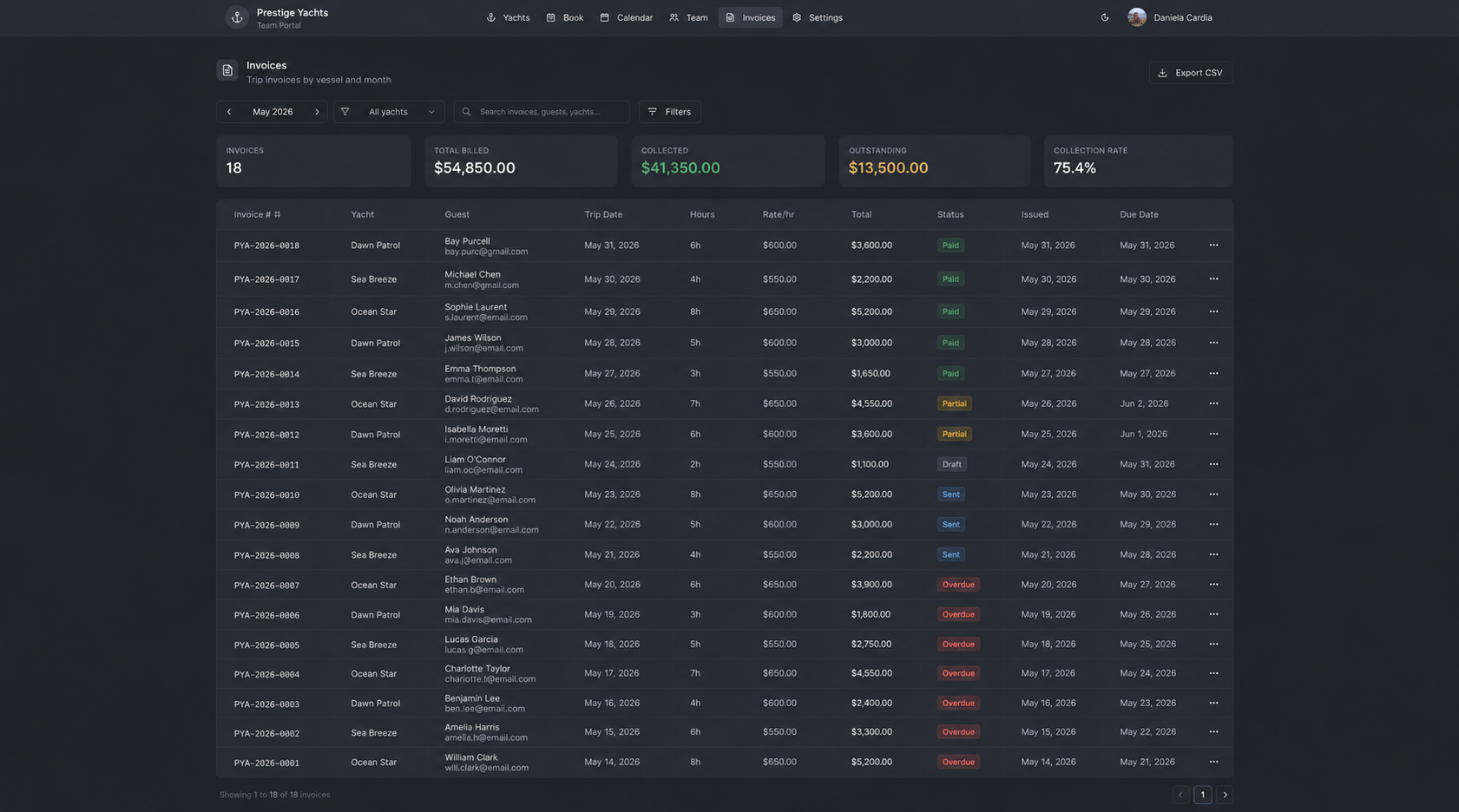Click the Collection Rate 75.4% card
The height and width of the screenshot is (812, 1459).
1139,161
